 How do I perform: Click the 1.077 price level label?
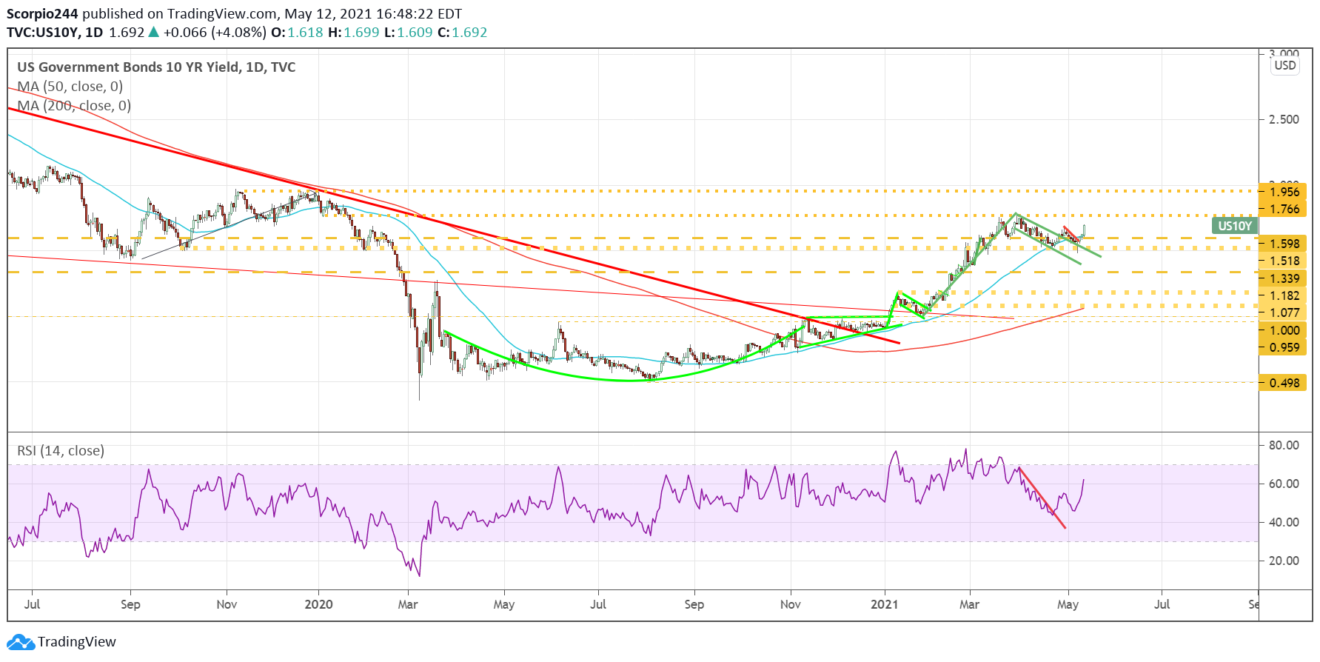point(1281,313)
